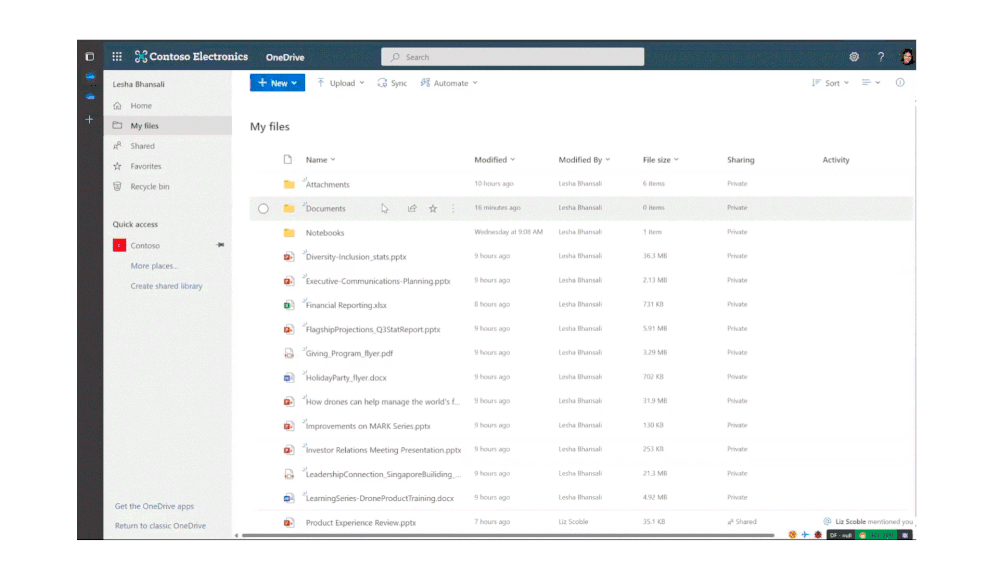The width and height of the screenshot is (999, 562).
Task: Click the plus icon in left rail
Action: pos(90,120)
